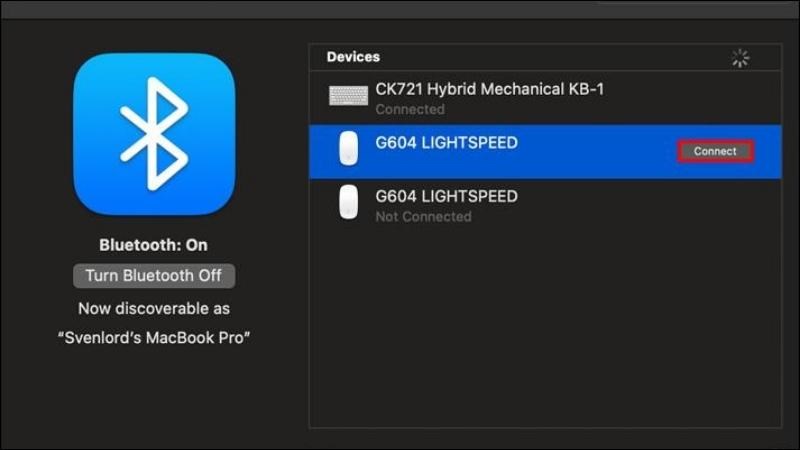Screen dimensions: 800x450
Task: Click empty area of the devices list
Action: [545, 327]
